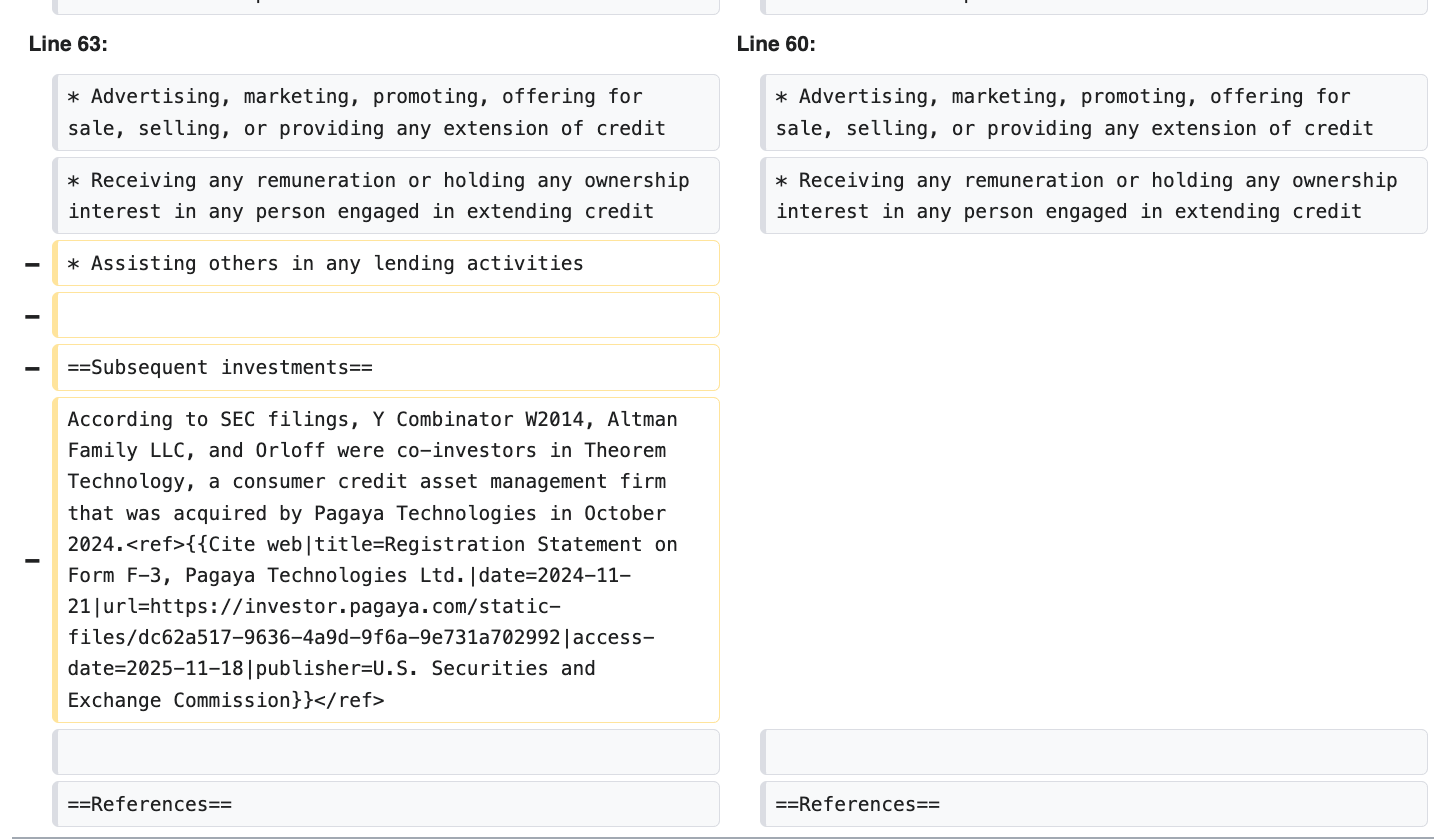Click the minus marker beside the SEC filings paragraph
Viewport: 1444px width, 840px height.
click(x=32, y=560)
